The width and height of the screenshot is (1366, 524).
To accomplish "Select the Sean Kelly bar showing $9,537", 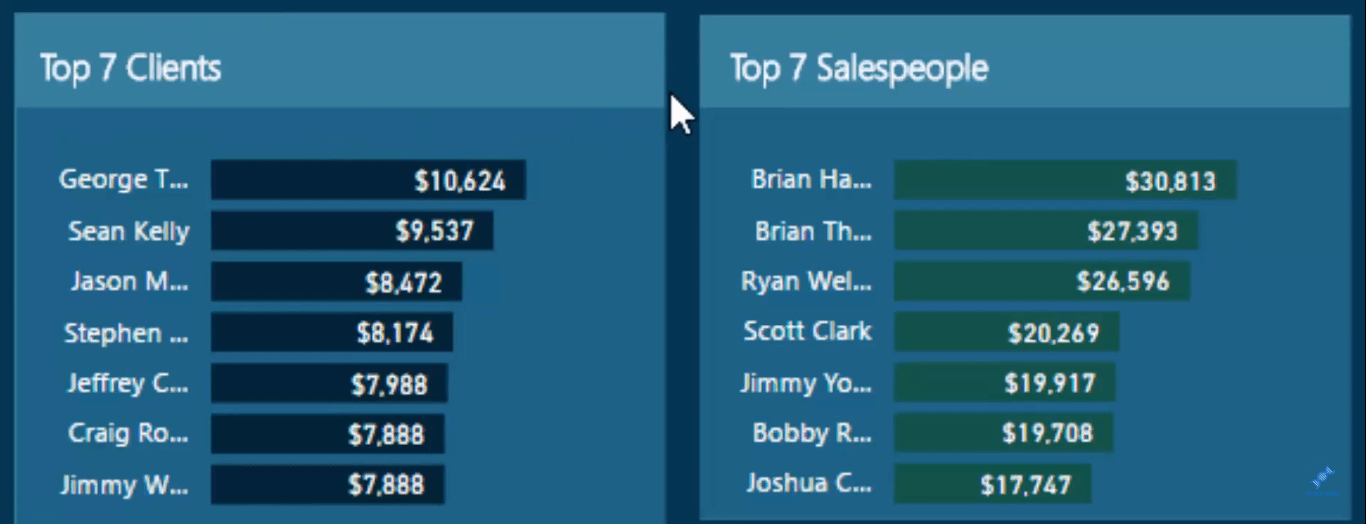I will click(352, 231).
